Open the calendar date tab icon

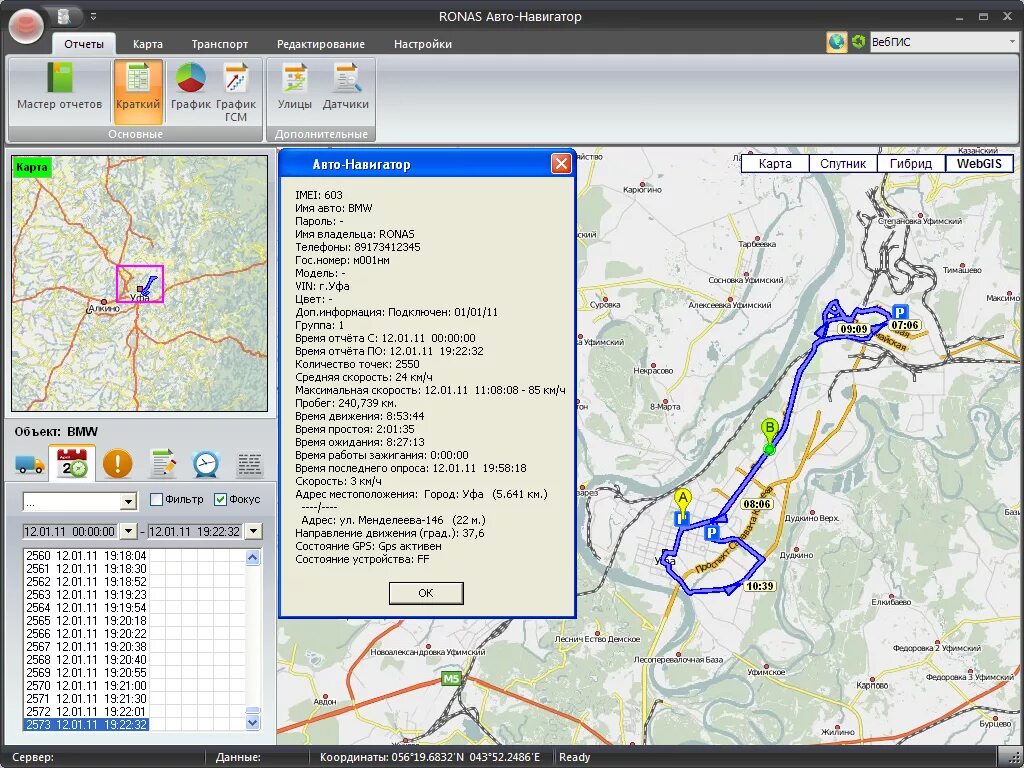point(72,462)
